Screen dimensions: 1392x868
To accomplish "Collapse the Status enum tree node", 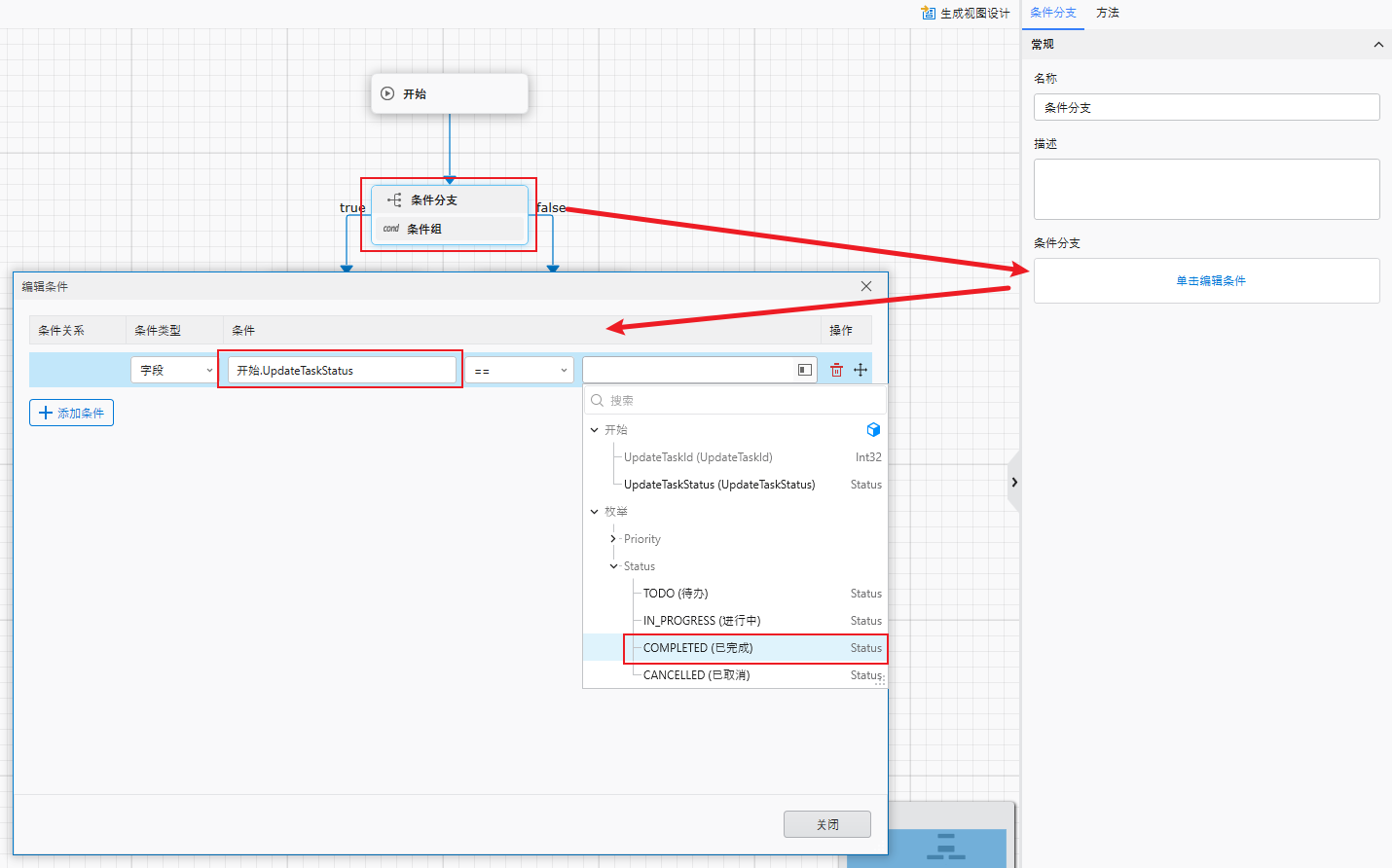I will 613,566.
